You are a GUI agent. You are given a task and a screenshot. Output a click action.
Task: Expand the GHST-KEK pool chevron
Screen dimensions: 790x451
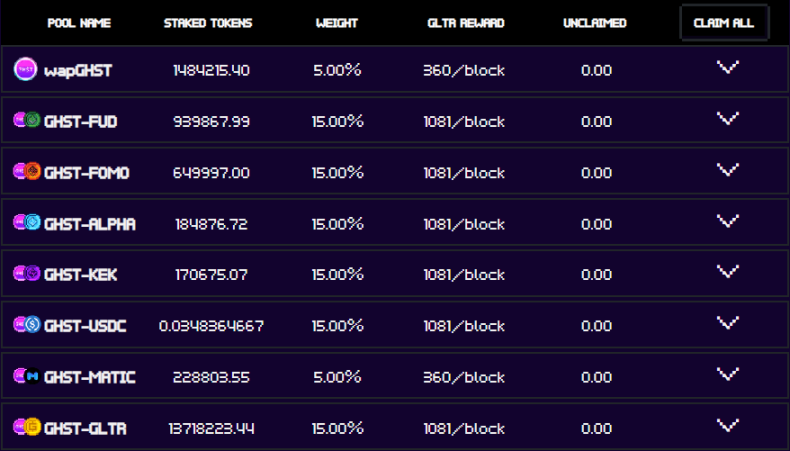pyautogui.click(x=728, y=272)
